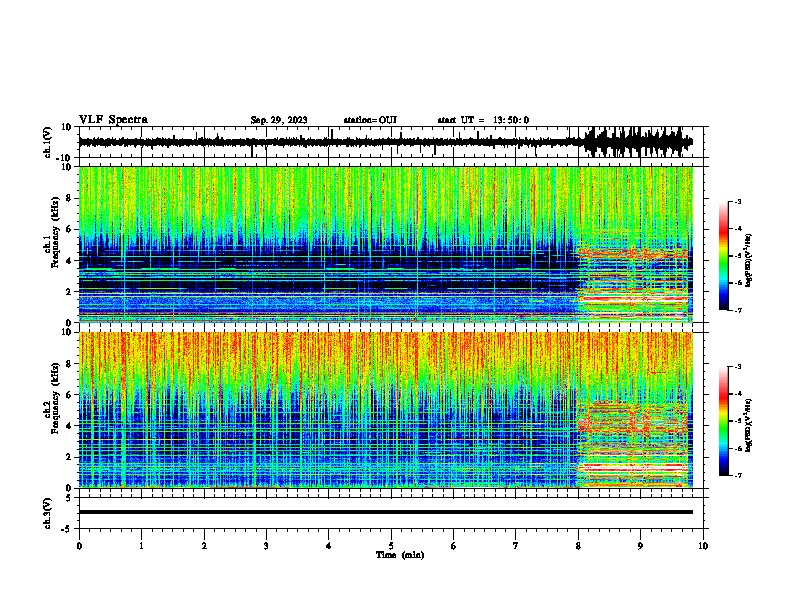Click tick label "7" on the Time axis
The width and height of the screenshot is (792, 612).
tap(516, 546)
